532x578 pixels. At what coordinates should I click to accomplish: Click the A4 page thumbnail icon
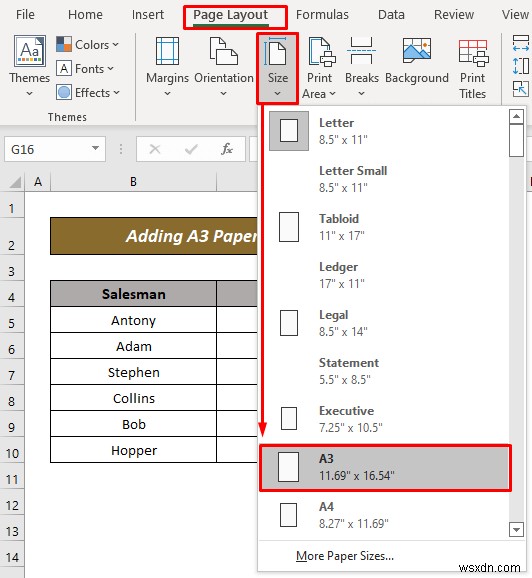(288, 515)
